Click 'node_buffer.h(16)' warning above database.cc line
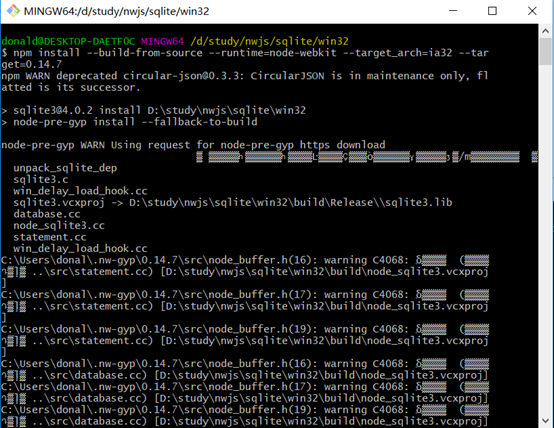 pos(245,364)
